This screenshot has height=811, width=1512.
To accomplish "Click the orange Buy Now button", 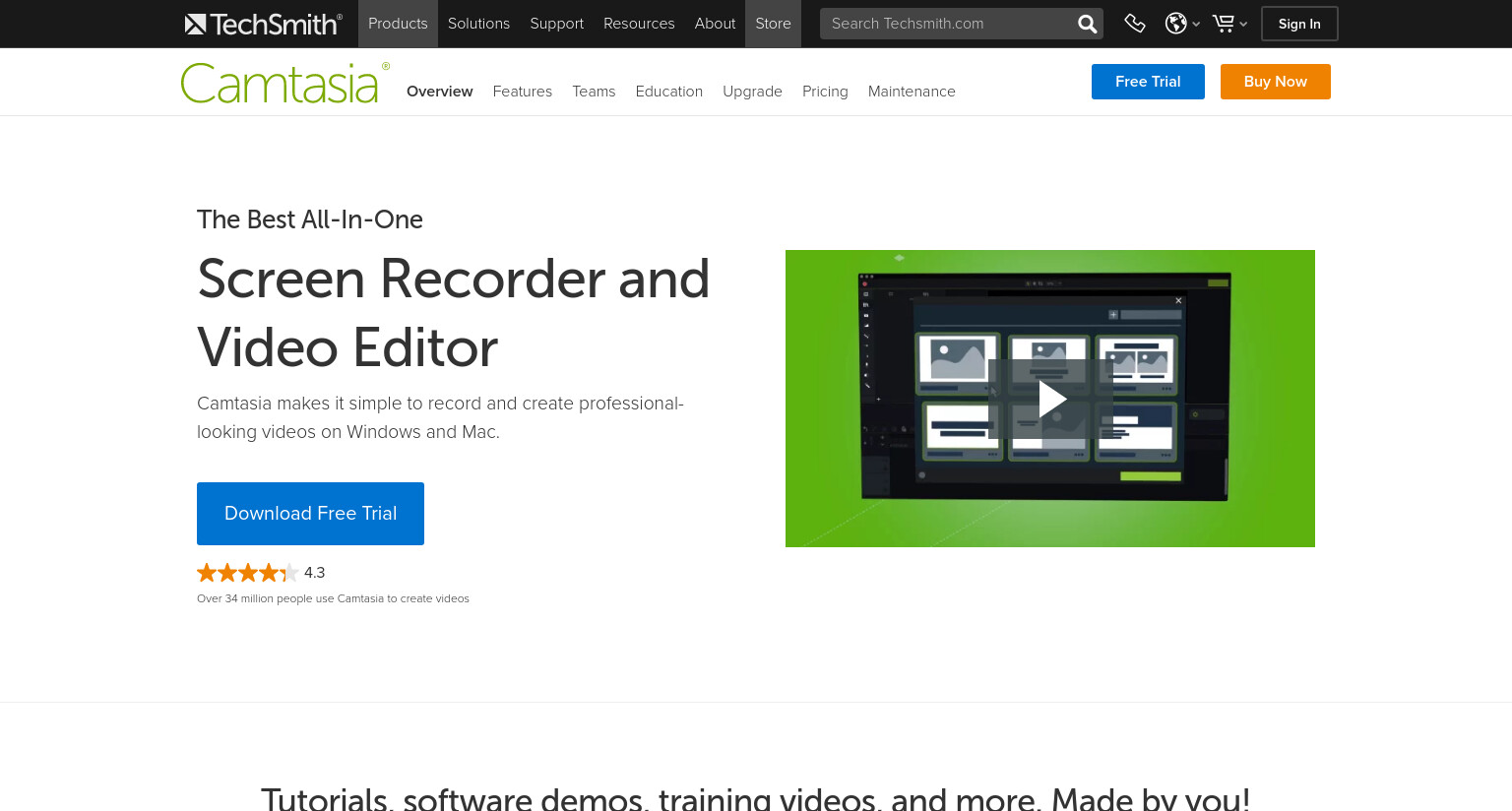I will point(1275,82).
